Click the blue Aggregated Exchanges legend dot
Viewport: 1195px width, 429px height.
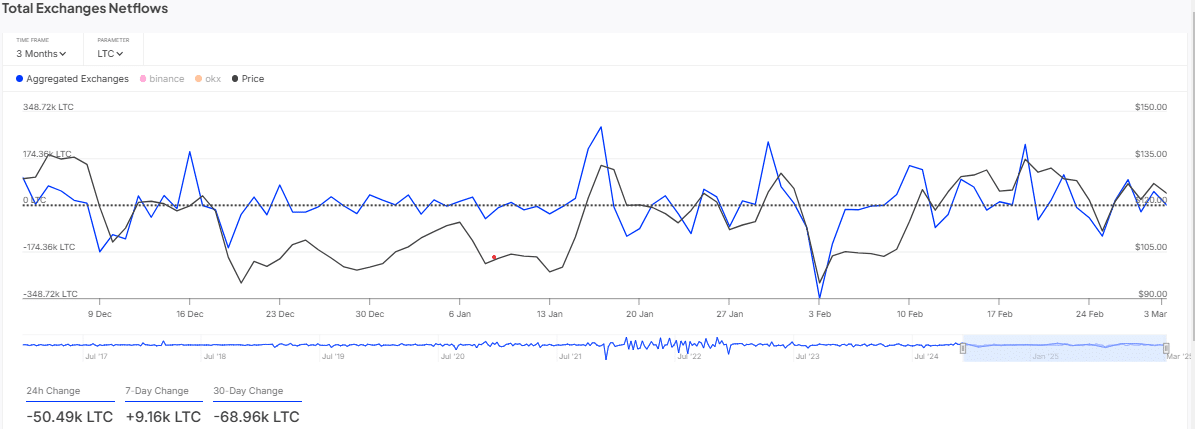(20, 78)
